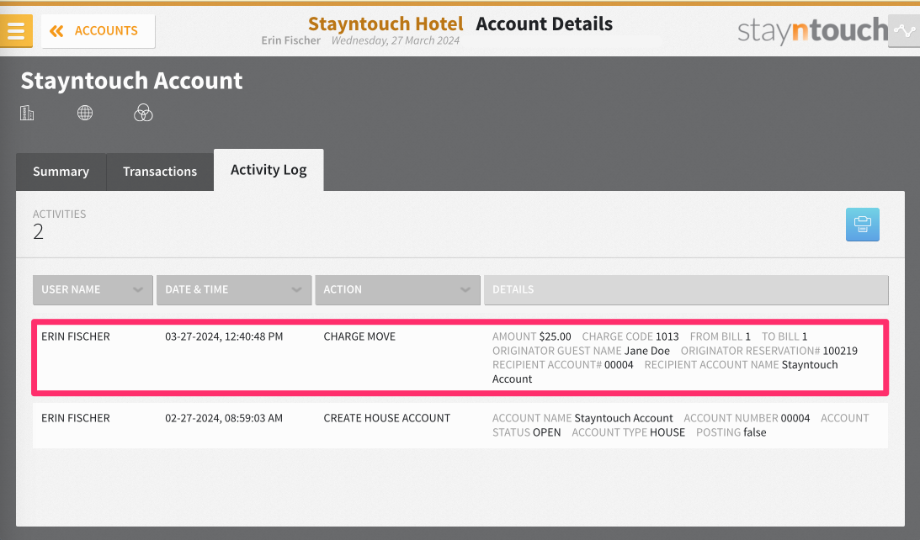Click the Account Details page title

pyautogui.click(x=544, y=23)
